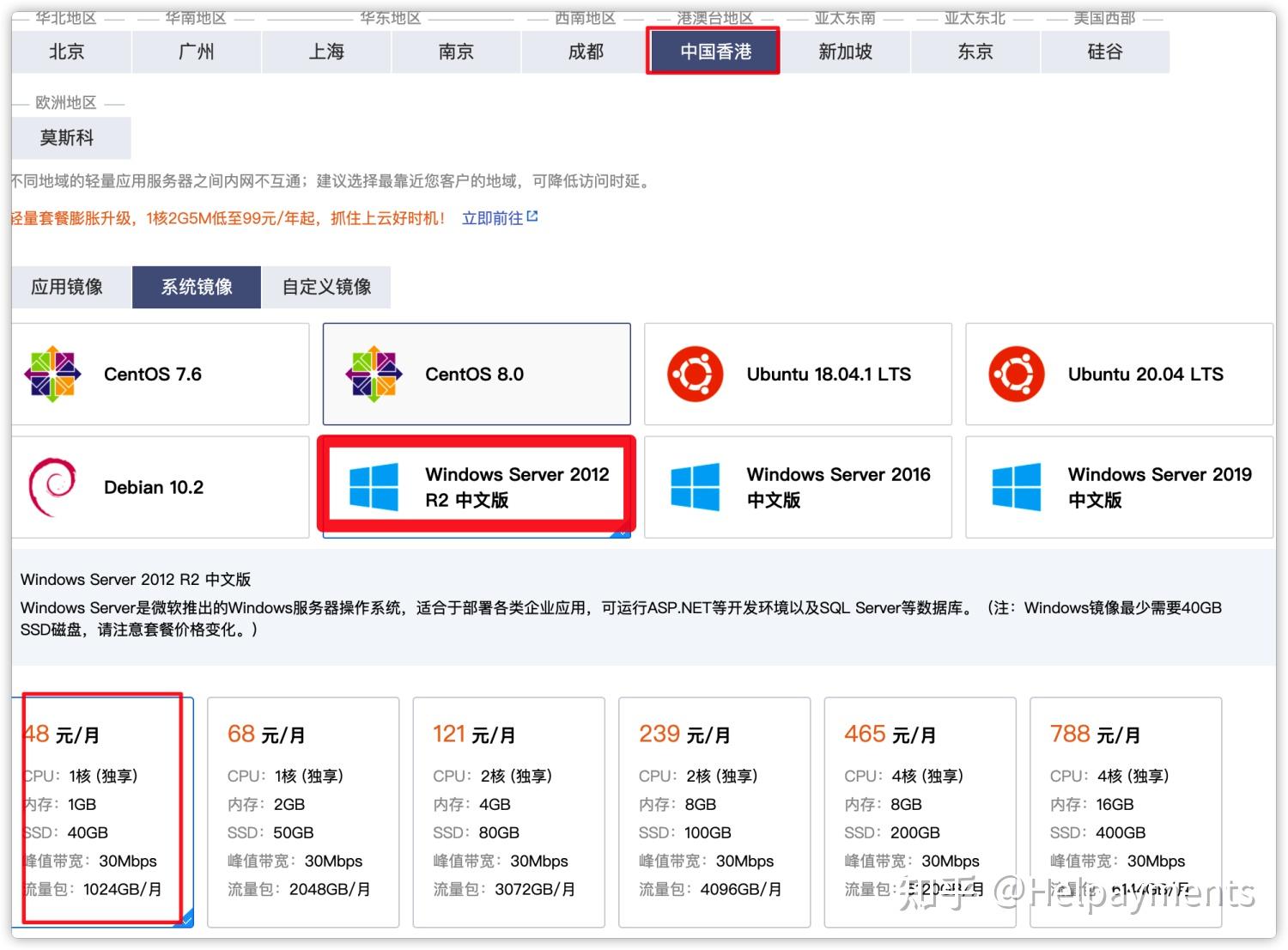Select Windows Server 2012 R2 中文版 label

(x=517, y=487)
